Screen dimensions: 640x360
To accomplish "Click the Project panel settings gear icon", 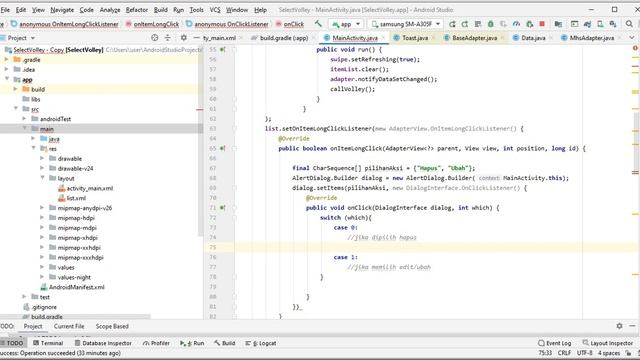I will [x=184, y=38].
